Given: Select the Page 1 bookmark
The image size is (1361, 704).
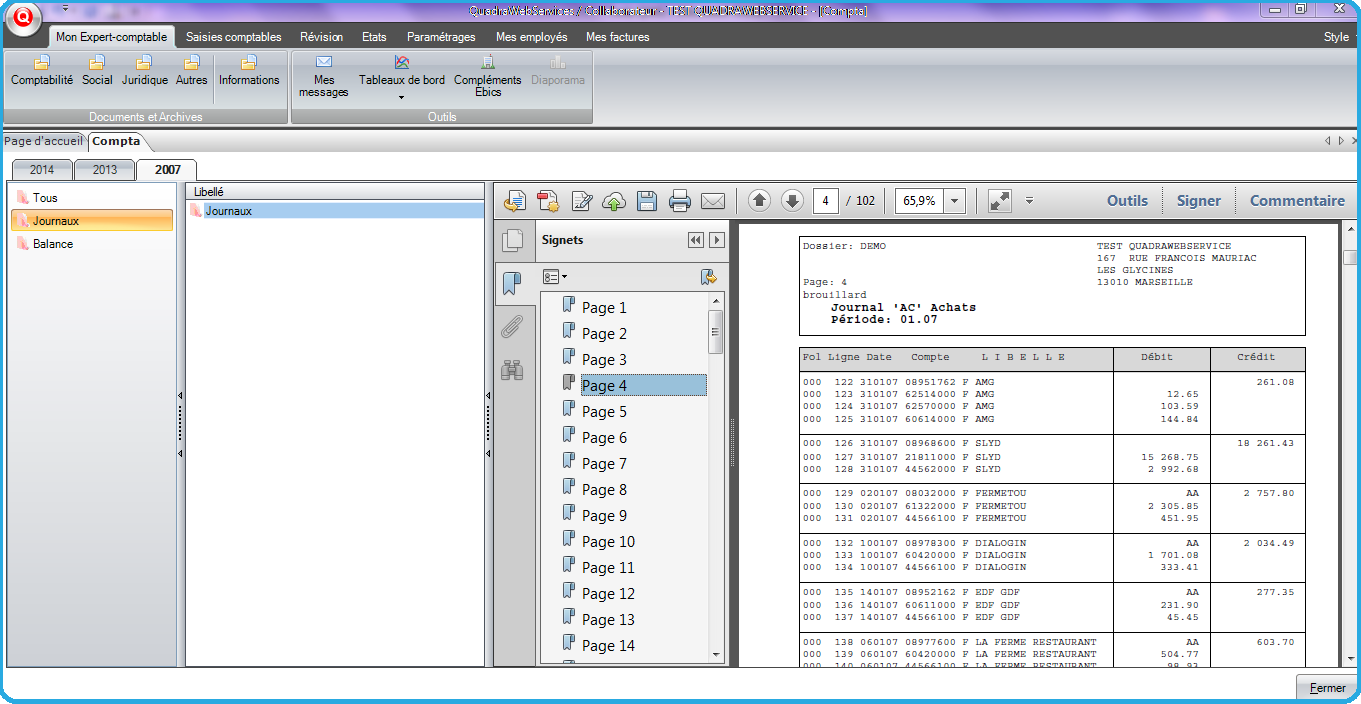Looking at the screenshot, I should pos(604,308).
